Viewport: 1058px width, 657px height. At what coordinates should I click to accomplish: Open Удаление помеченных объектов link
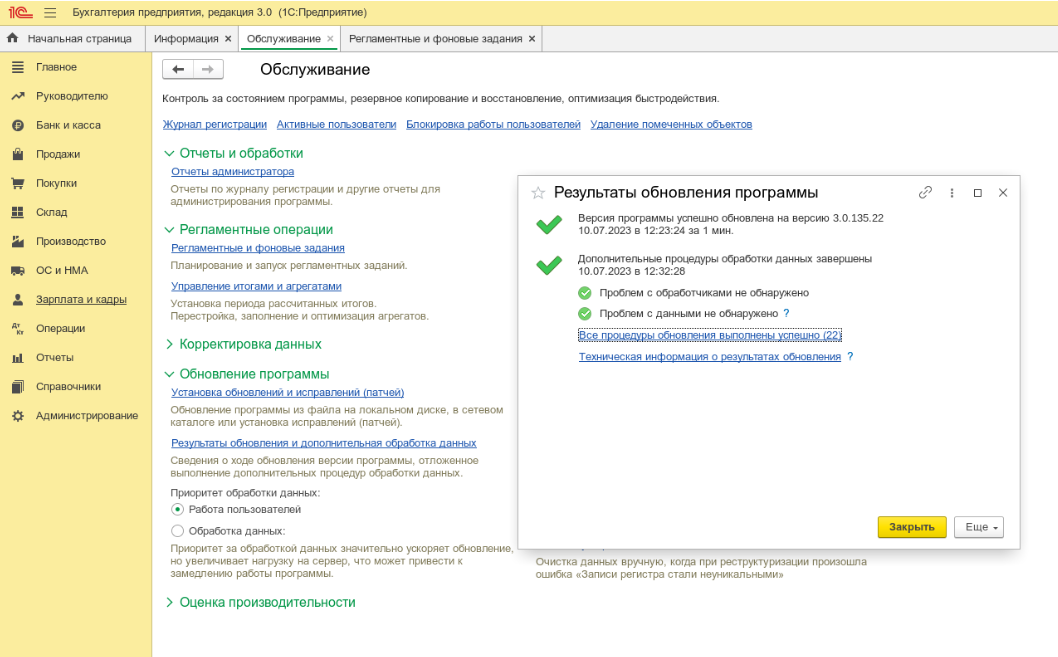[671, 124]
